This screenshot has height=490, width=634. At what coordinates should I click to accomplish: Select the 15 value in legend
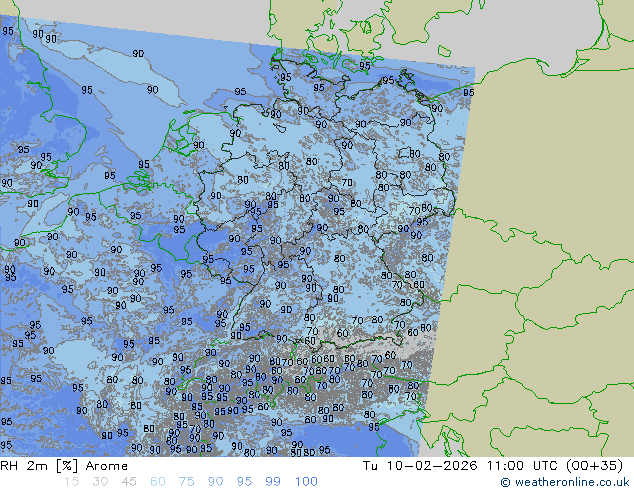(70, 482)
